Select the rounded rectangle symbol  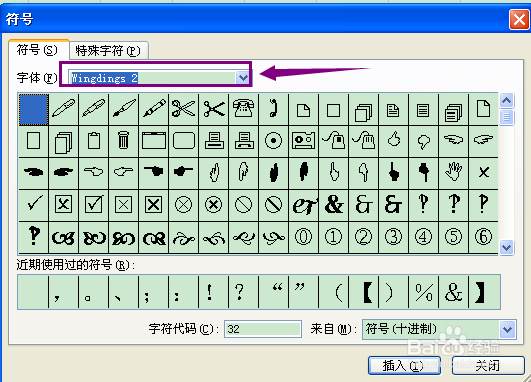(x=184, y=141)
